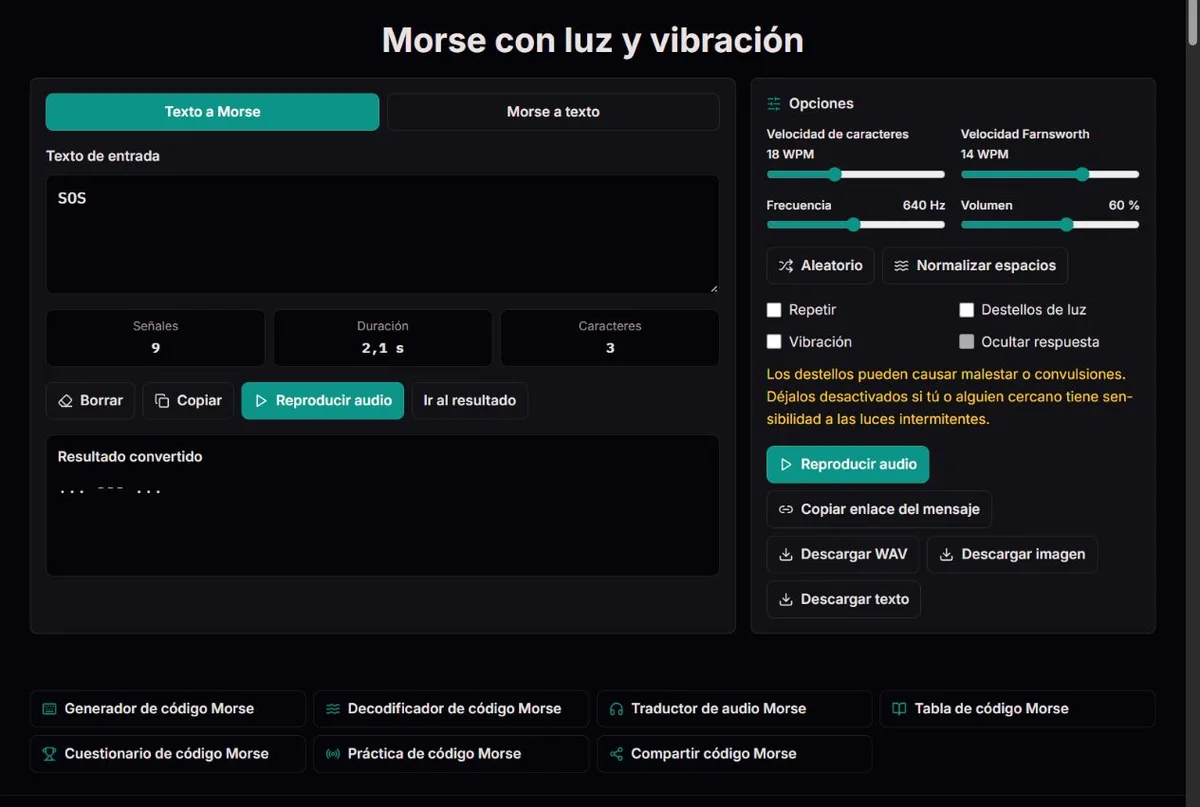Screen dimensions: 1200x807
Task: Click the download icon on Descargar imagen
Action: tap(946, 554)
